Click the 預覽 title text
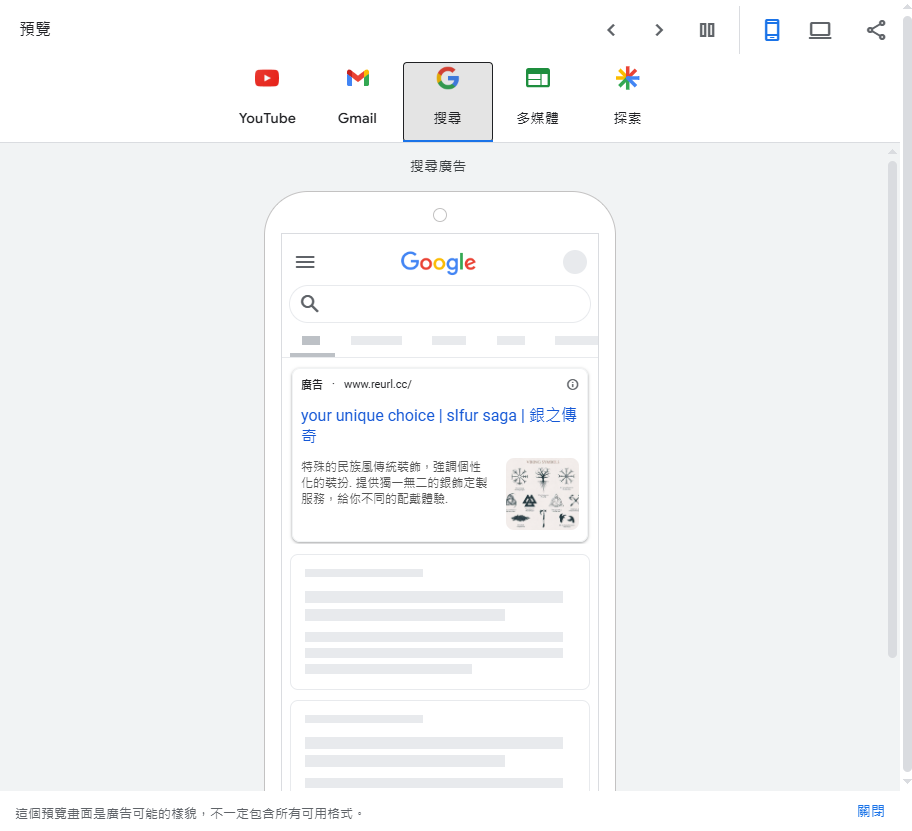Image resolution: width=912 pixels, height=831 pixels. click(35, 29)
